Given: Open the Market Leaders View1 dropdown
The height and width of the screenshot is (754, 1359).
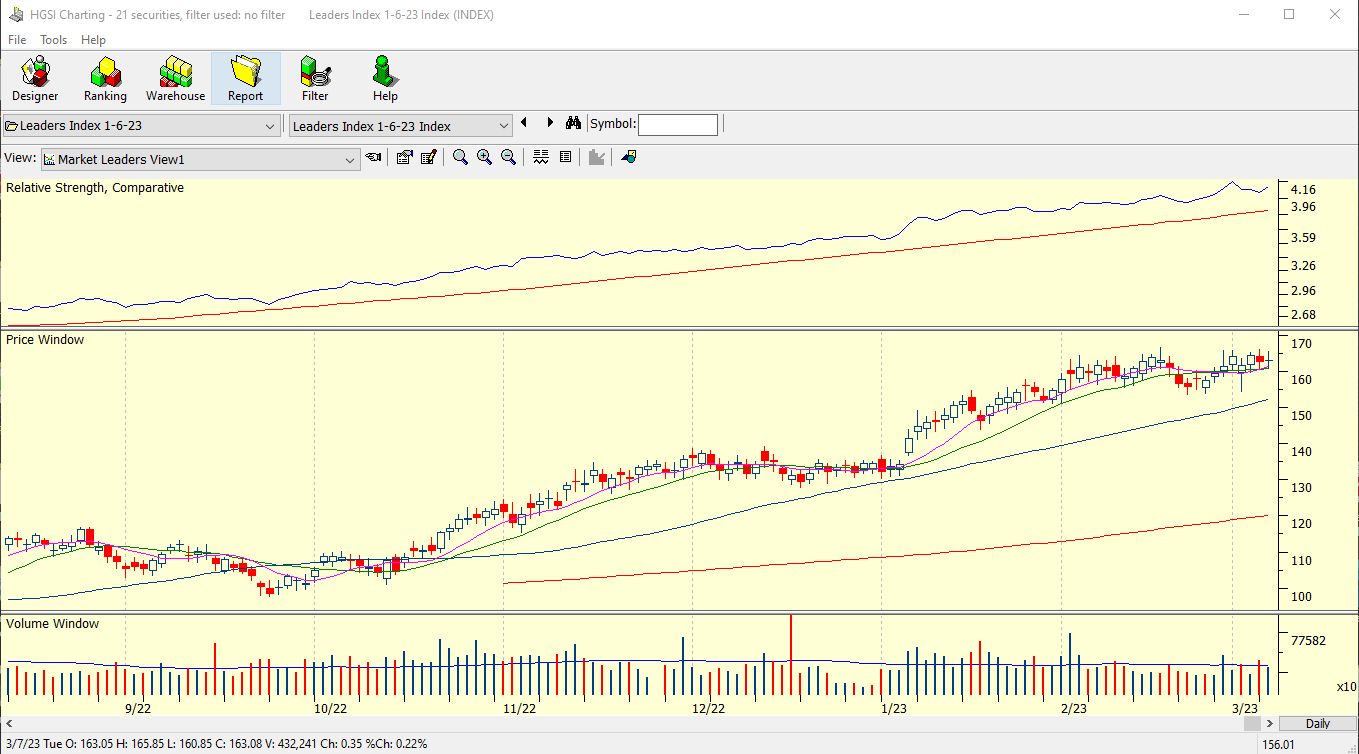Looking at the screenshot, I should pyautogui.click(x=350, y=159).
